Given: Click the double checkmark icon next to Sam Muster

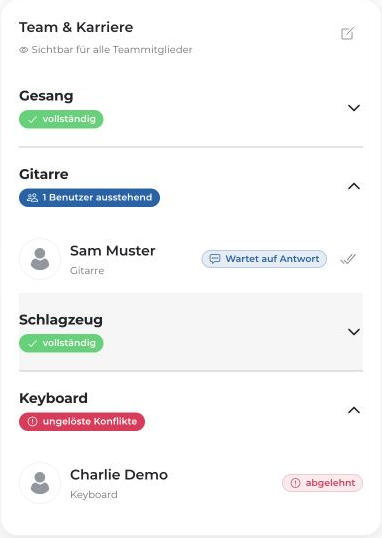Looking at the screenshot, I should click(348, 259).
